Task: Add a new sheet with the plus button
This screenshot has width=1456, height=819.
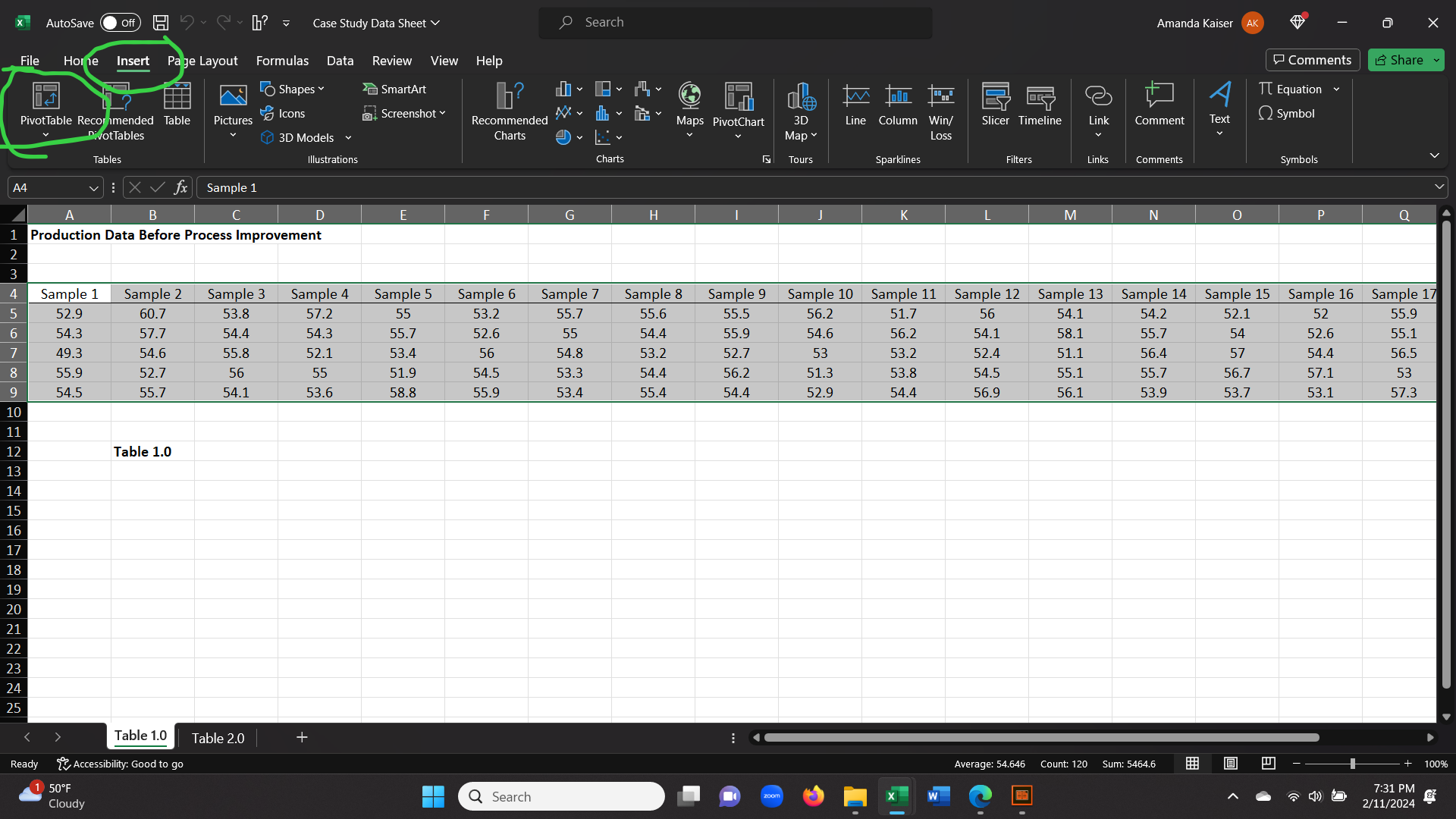Action: 302,737
